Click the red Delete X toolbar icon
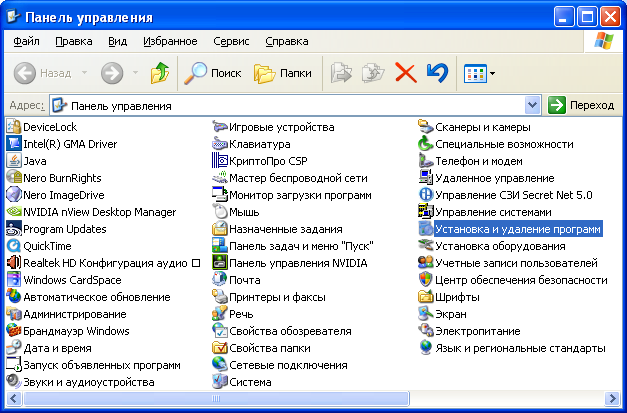The image size is (627, 413). coord(405,73)
